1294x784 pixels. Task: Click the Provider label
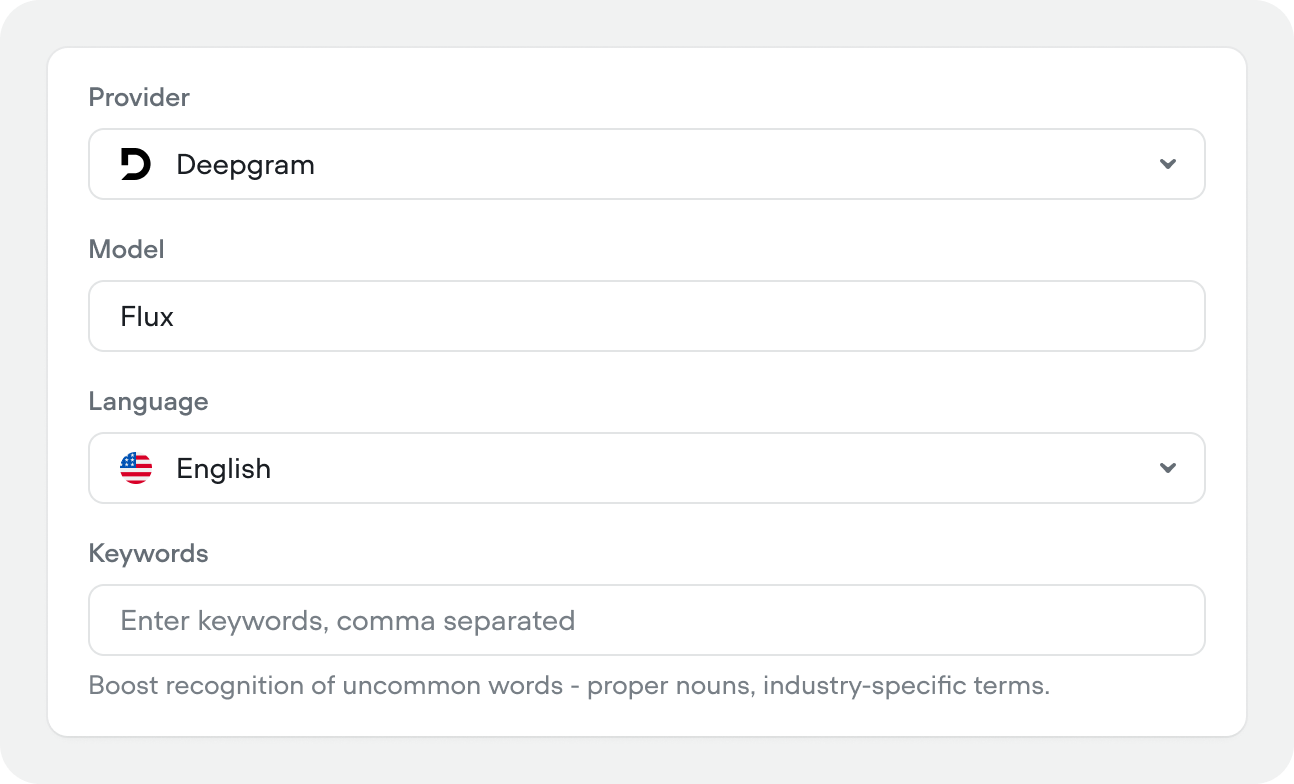pos(139,97)
